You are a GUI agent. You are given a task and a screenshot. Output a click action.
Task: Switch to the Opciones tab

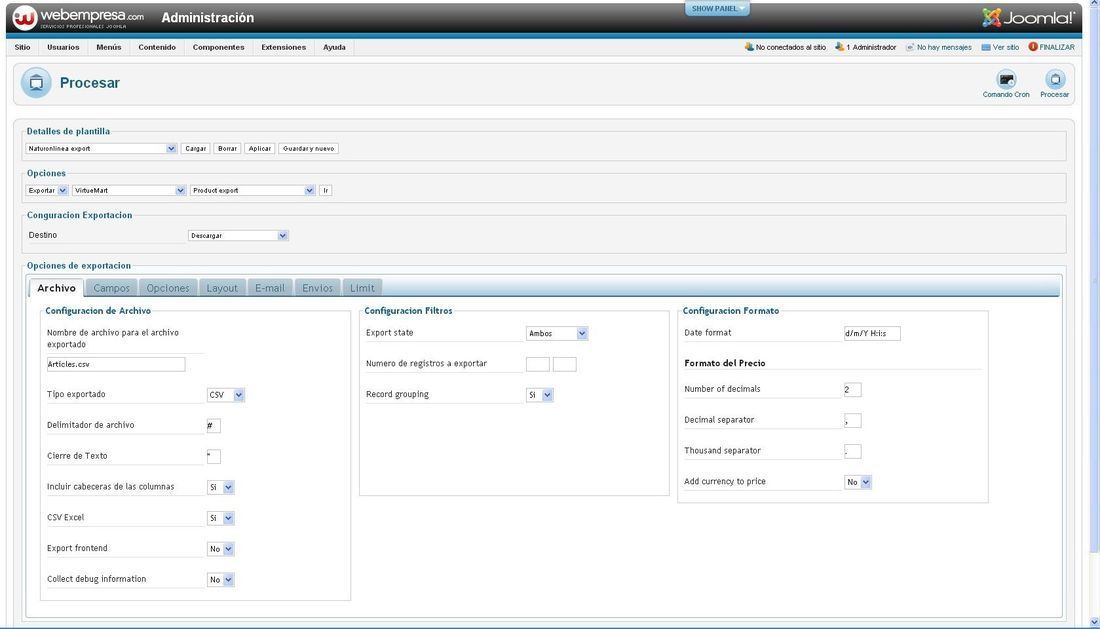point(168,288)
